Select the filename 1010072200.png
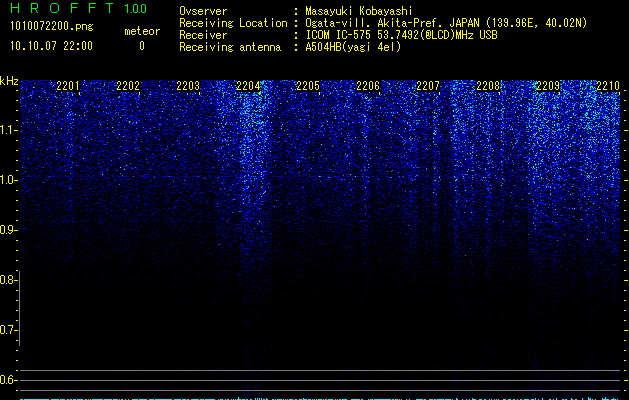 52,27
